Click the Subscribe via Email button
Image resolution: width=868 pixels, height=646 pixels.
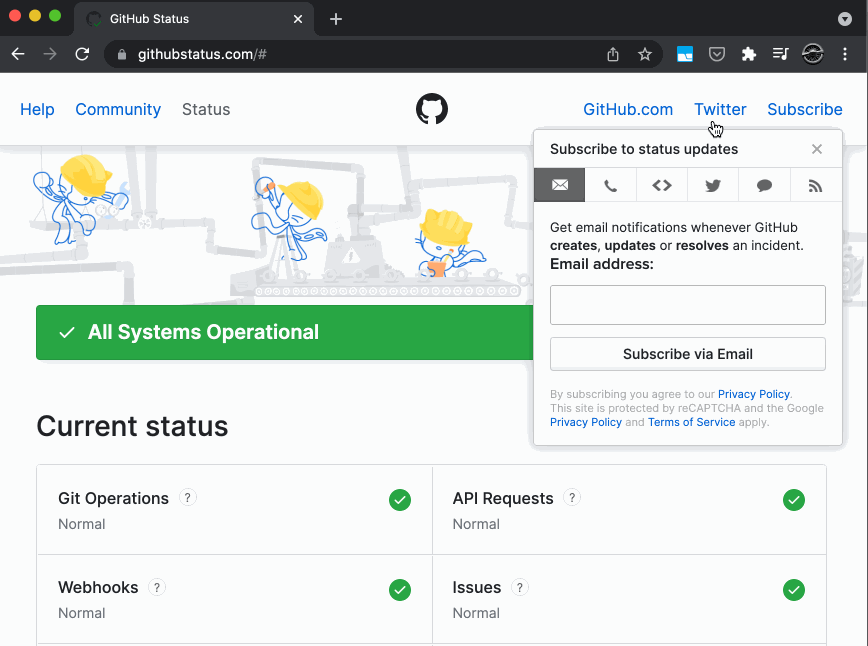point(688,354)
